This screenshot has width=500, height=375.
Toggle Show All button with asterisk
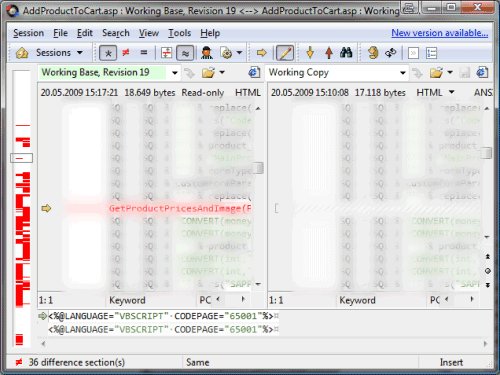(108, 53)
